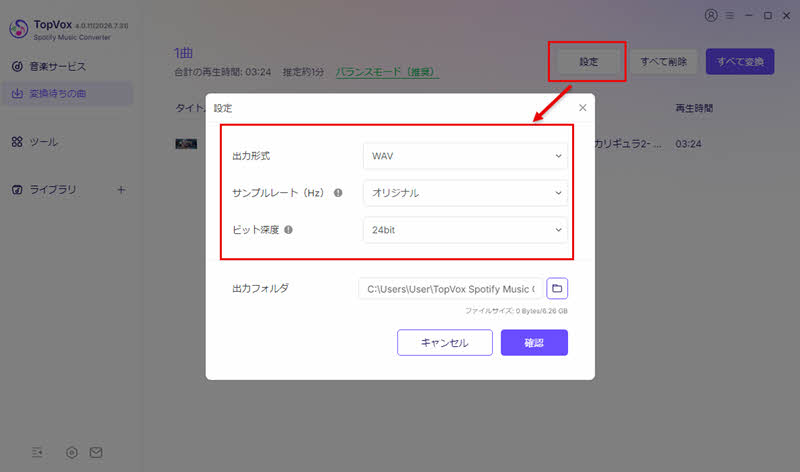The width and height of the screenshot is (800, 472).
Task: Click the song thumbnail in the list
Action: tap(186, 144)
